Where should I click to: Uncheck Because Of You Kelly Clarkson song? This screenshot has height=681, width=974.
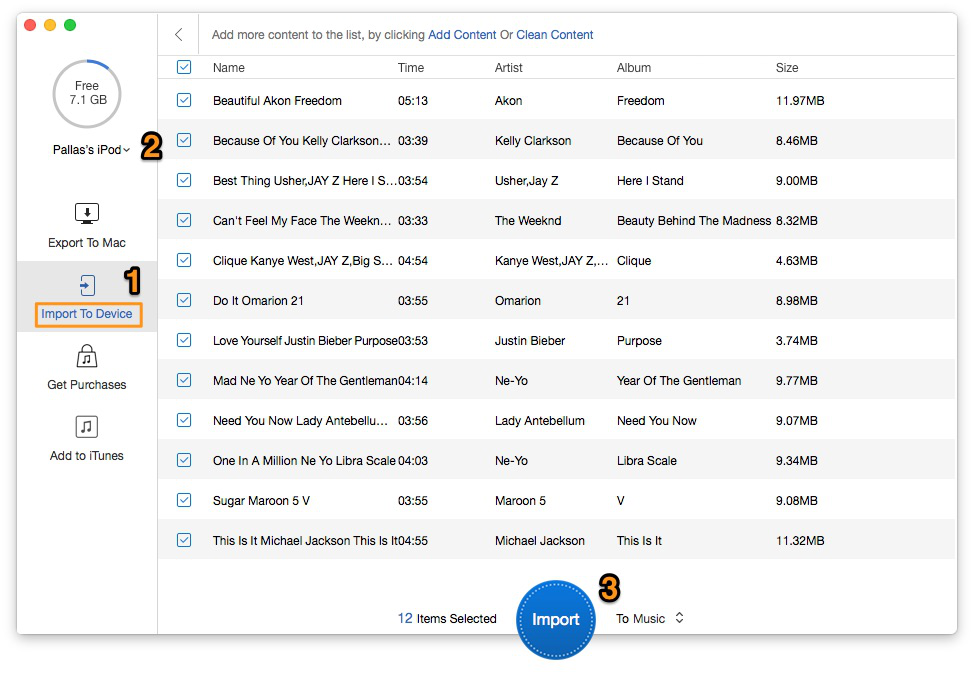coord(184,140)
